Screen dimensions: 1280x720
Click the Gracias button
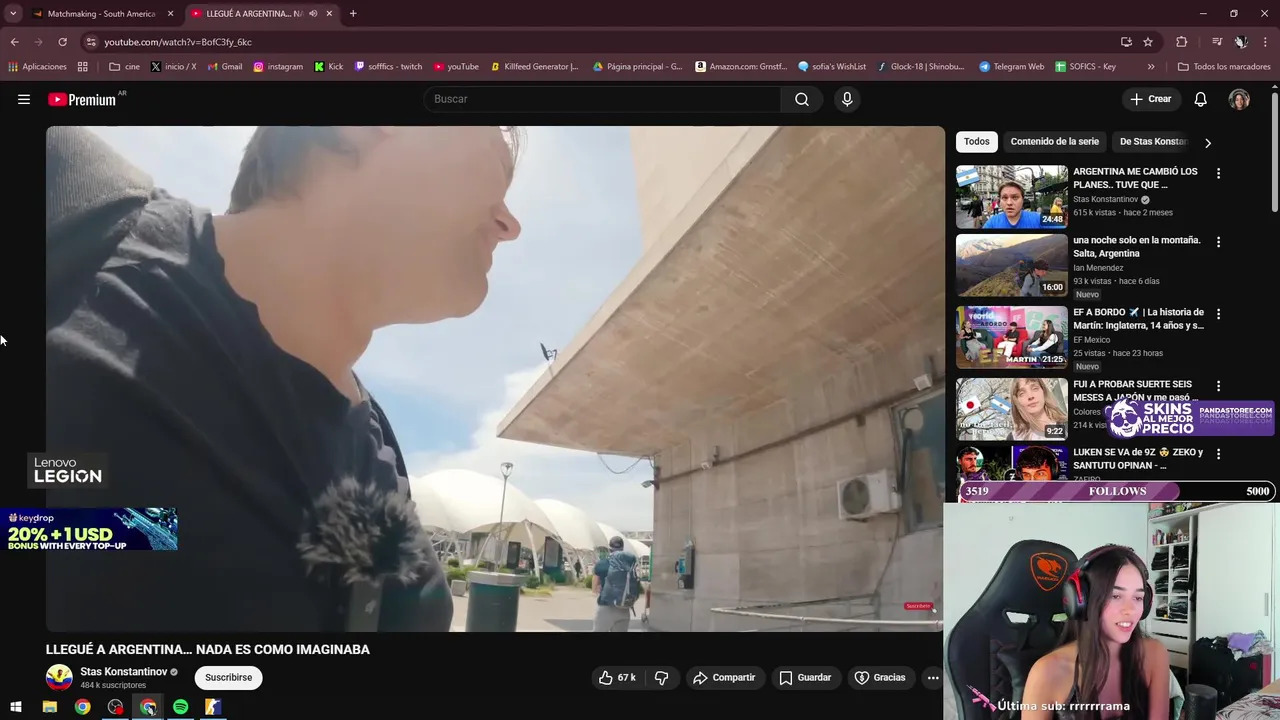pyautogui.click(x=880, y=678)
